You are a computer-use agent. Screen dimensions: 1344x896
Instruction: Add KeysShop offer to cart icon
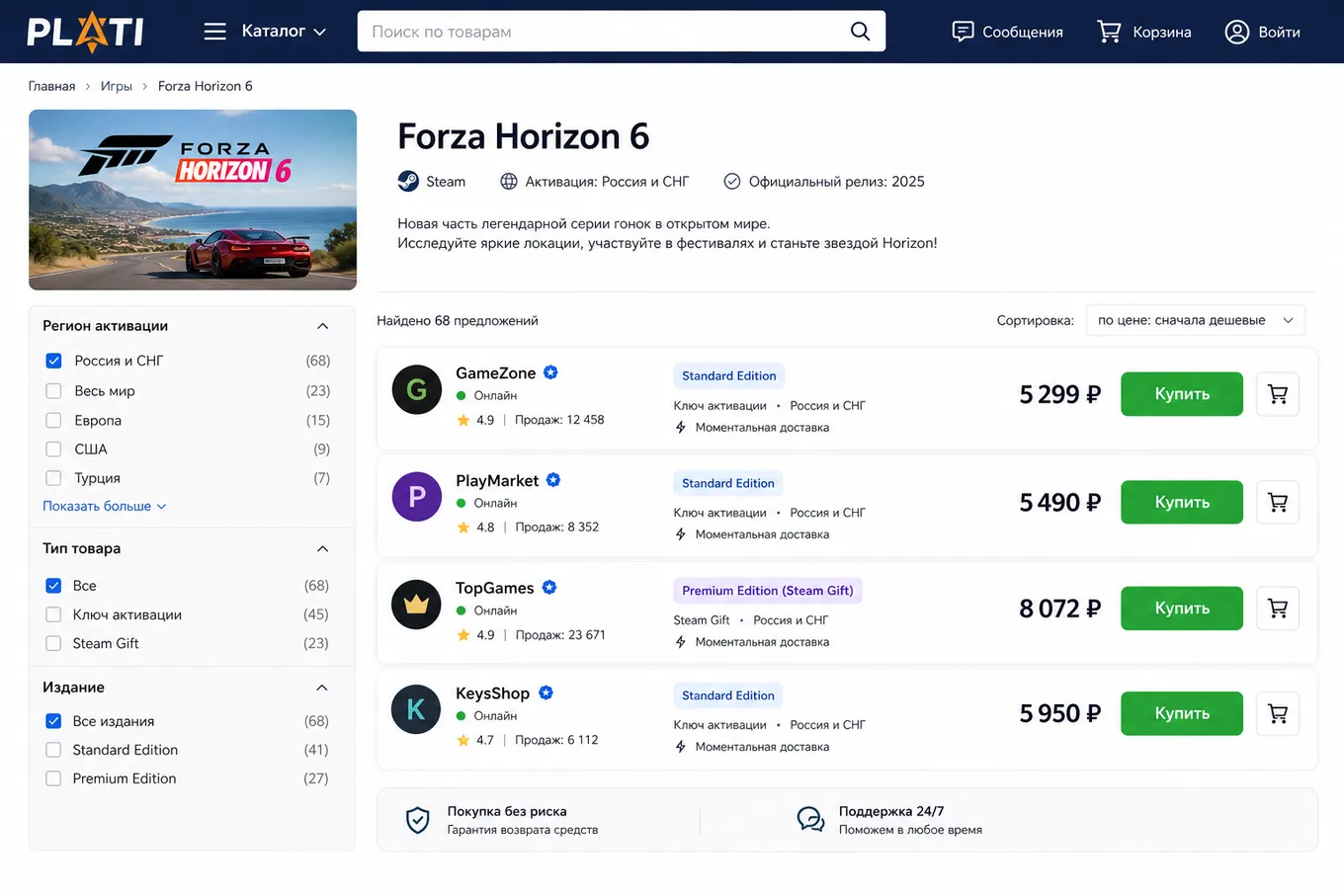(1278, 713)
